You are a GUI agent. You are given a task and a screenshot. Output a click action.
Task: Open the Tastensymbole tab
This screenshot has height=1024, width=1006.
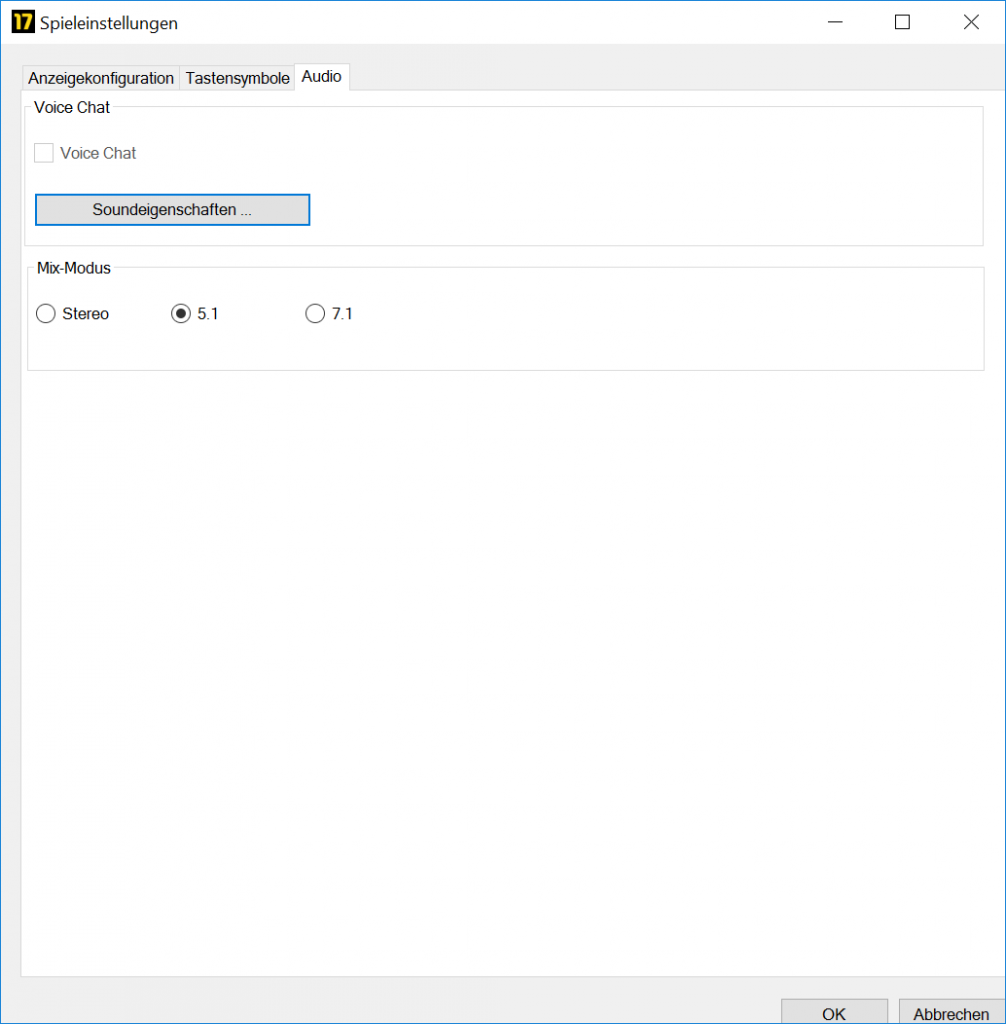237,78
